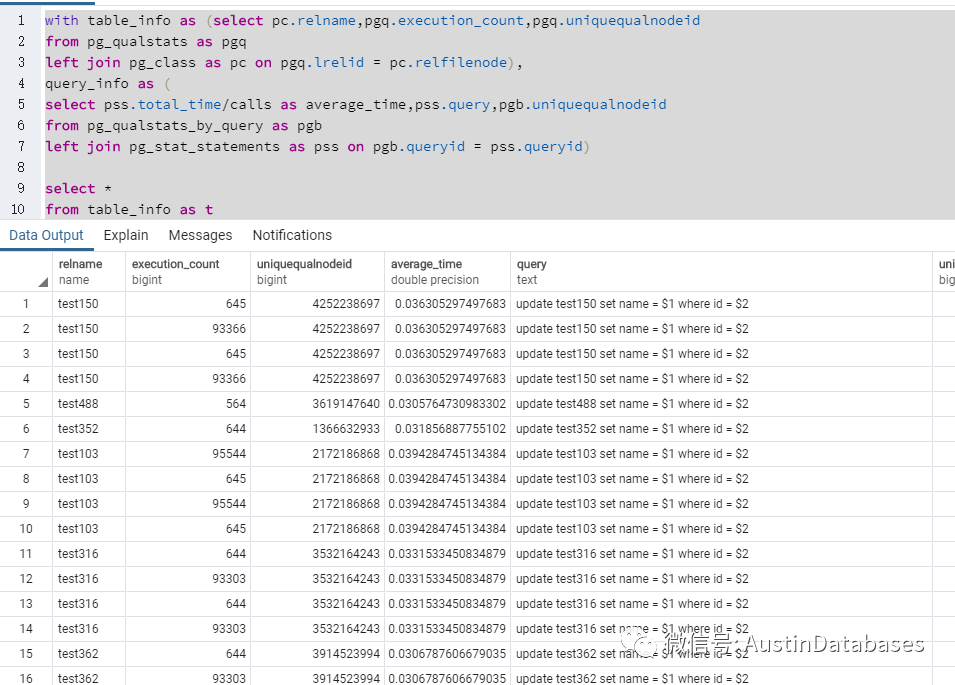Image resolution: width=955 pixels, height=685 pixels.
Task: Select the relname column header
Action: (x=80, y=272)
